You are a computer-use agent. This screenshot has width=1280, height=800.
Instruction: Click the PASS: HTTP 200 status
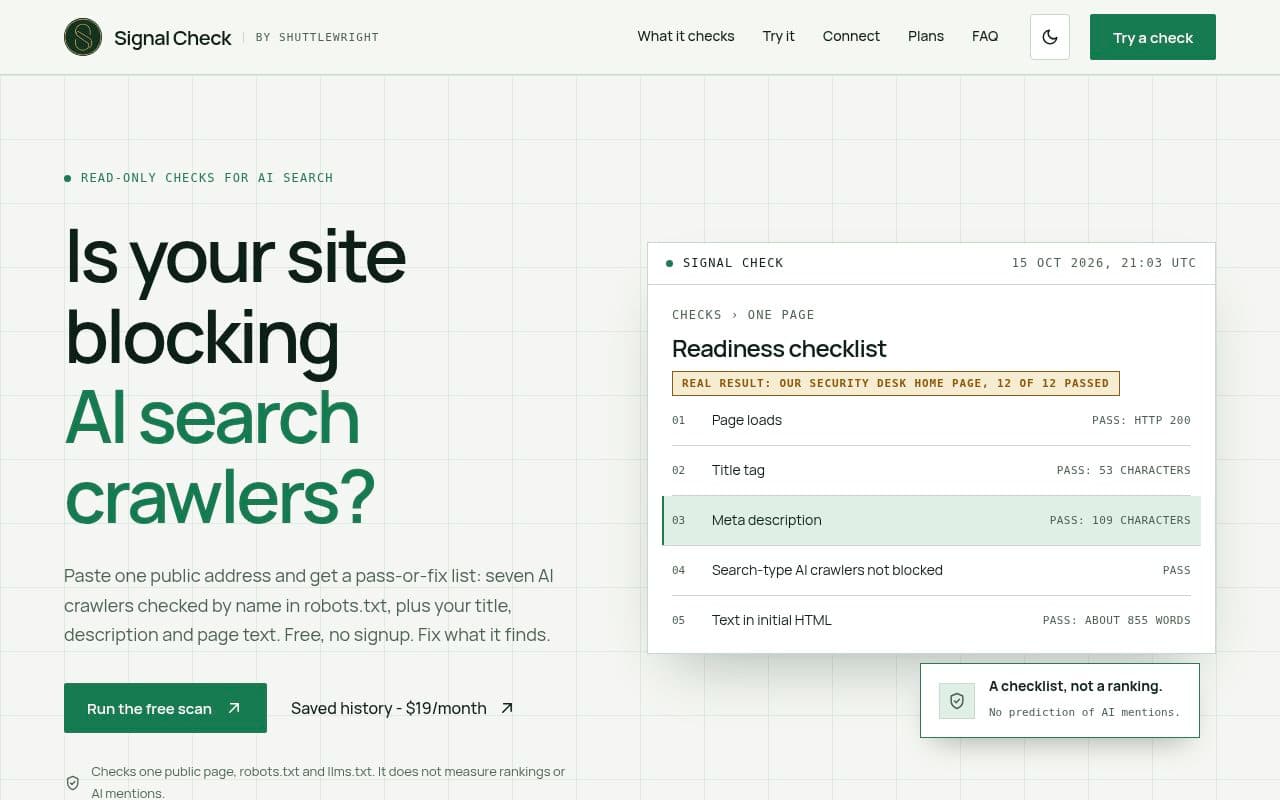click(x=1141, y=420)
